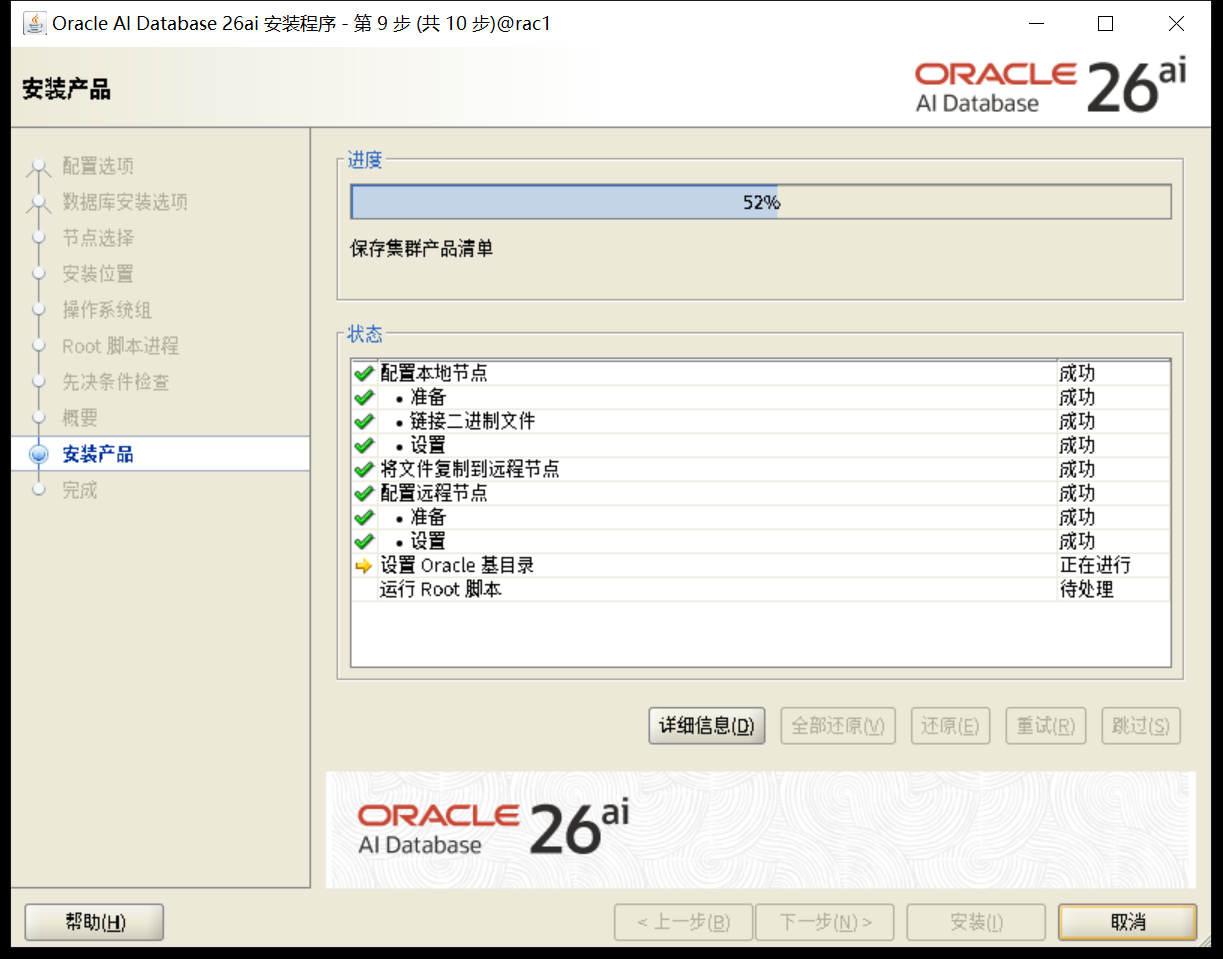1223x959 pixels.
Task: Click green check icon beside 链接二进制文件
Action: (364, 421)
